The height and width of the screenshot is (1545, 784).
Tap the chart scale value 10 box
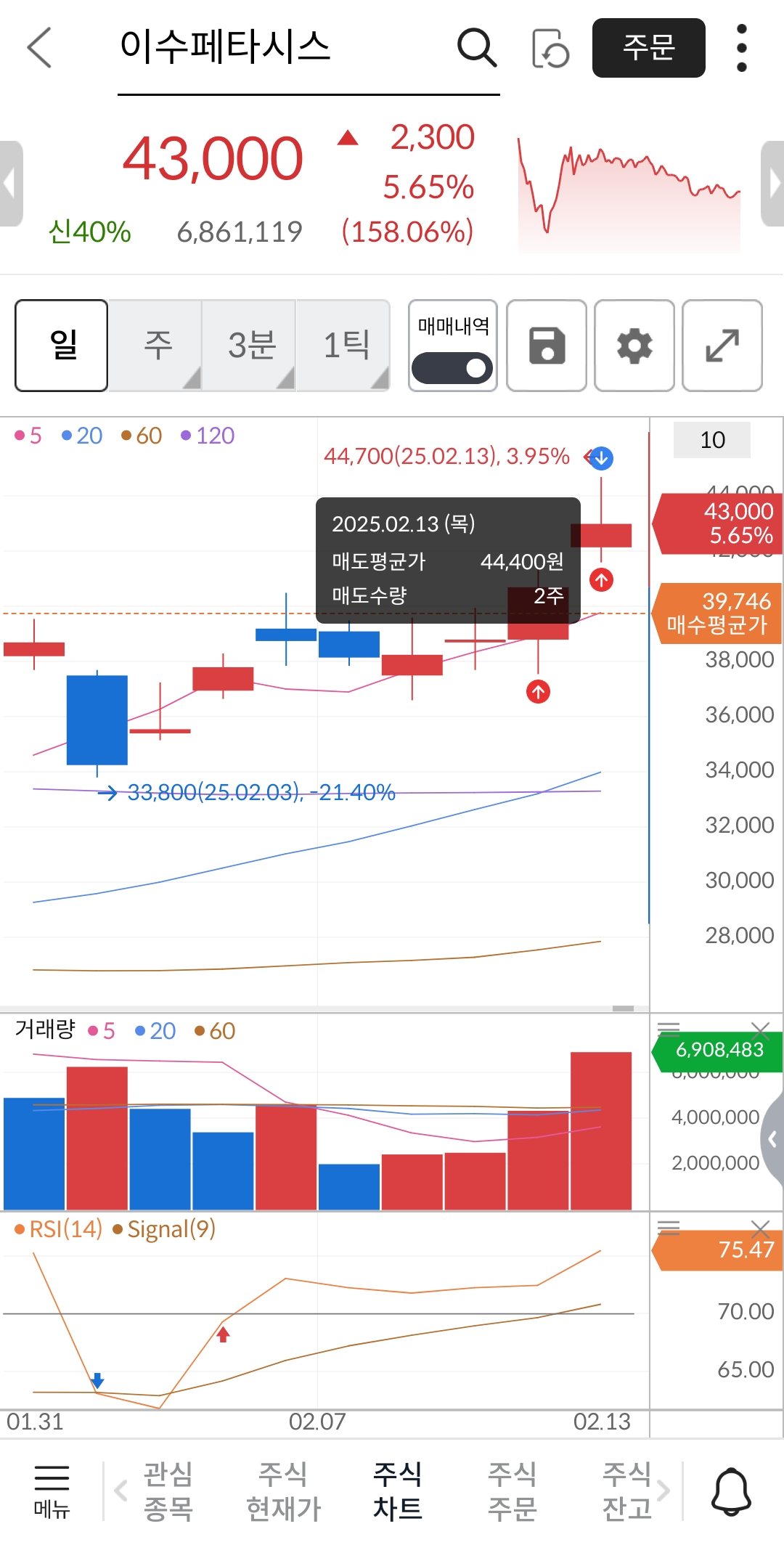click(x=712, y=440)
